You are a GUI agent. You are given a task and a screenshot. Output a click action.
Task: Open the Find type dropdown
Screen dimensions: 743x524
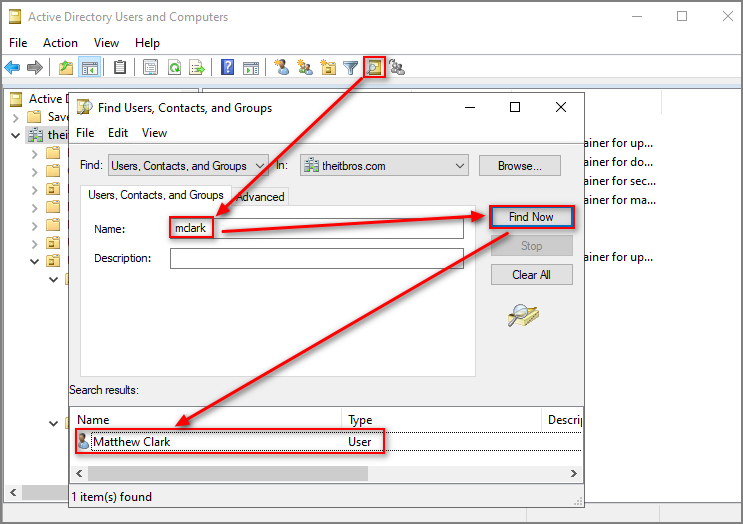(x=188, y=166)
